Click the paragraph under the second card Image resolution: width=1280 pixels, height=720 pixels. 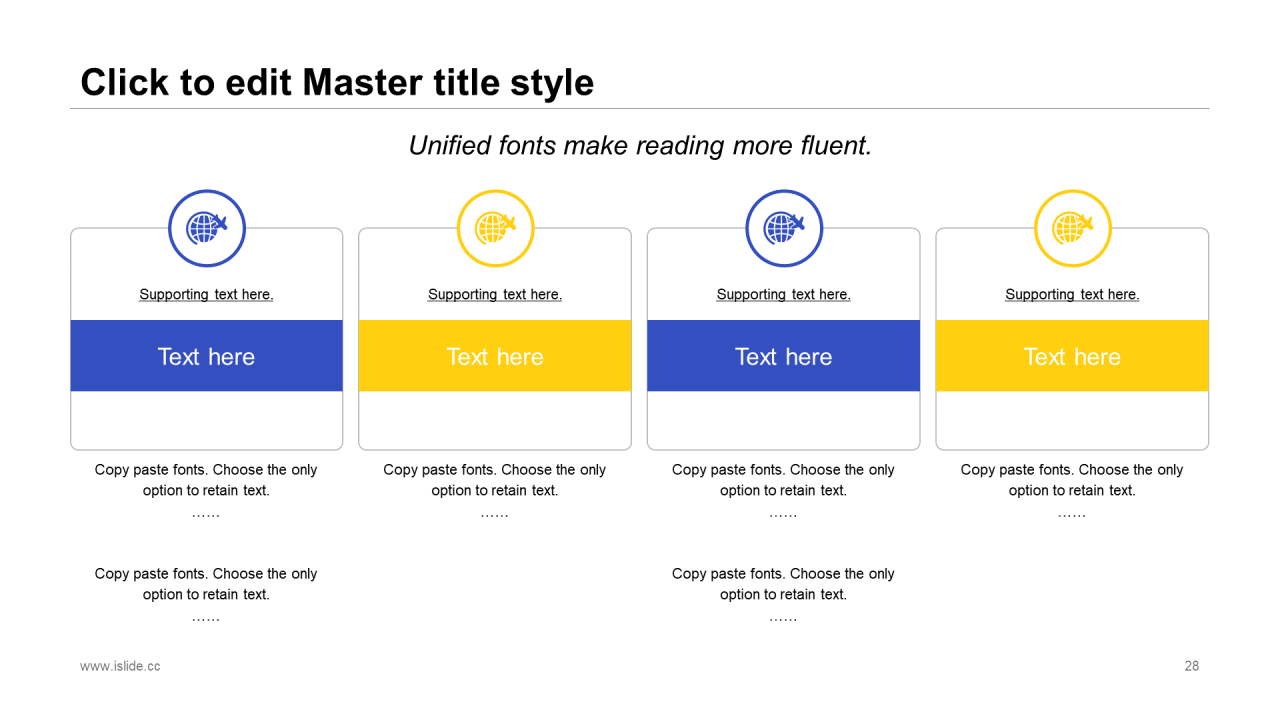coord(495,490)
